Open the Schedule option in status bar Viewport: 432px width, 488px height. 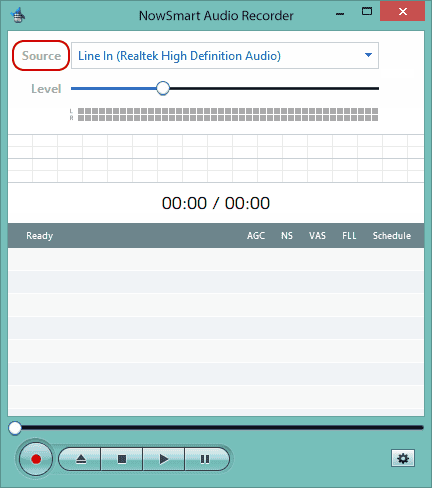point(392,236)
